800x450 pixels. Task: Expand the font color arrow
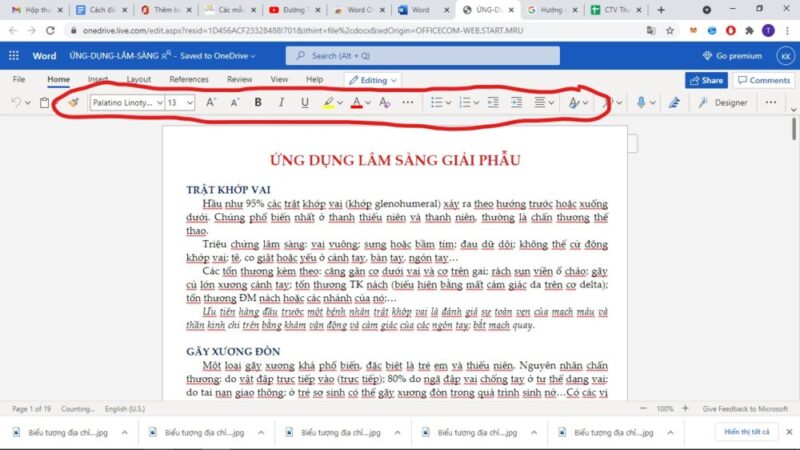click(368, 103)
